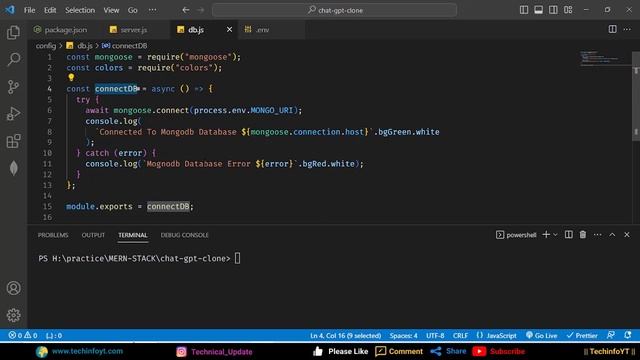The image size is (640, 360).
Task: Toggle the secondary side bar layout icon
Action: pyautogui.click(x=553, y=10)
